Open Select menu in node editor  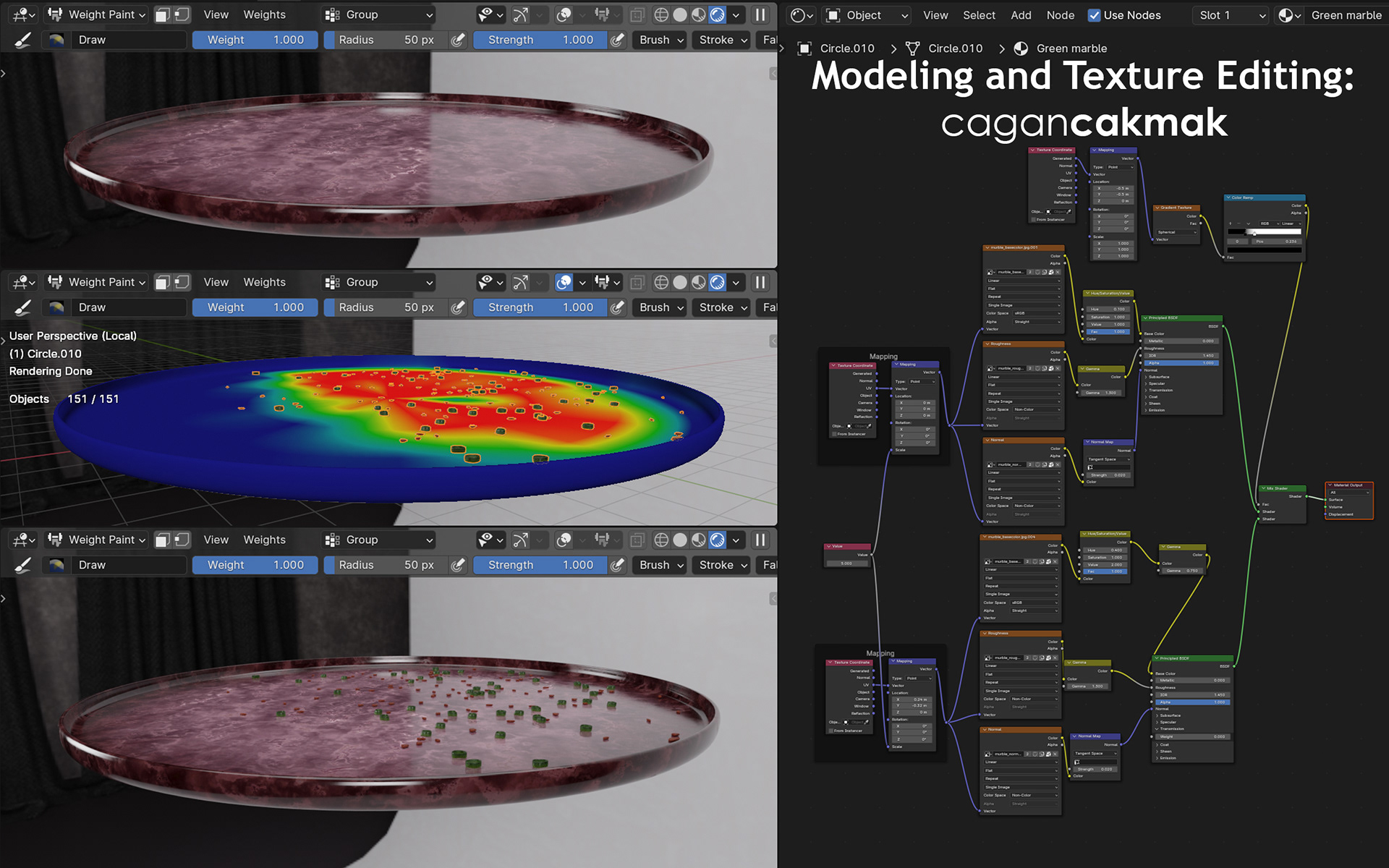point(979,15)
